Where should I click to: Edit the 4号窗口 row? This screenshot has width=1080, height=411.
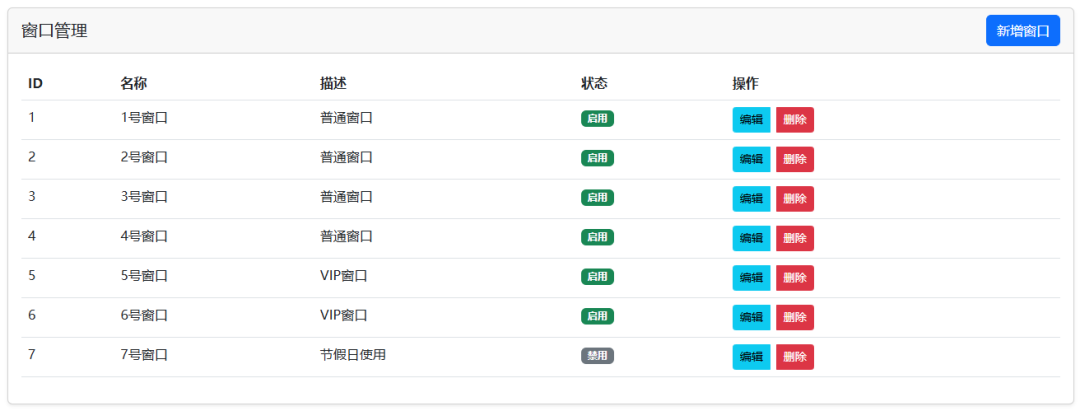tap(751, 238)
